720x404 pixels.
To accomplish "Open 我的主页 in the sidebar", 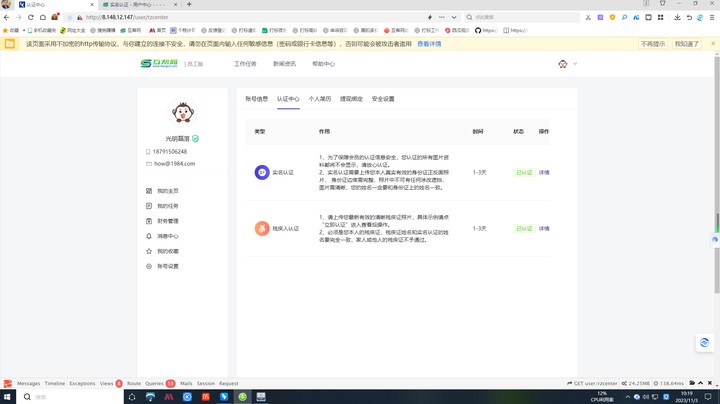I will tap(167, 191).
